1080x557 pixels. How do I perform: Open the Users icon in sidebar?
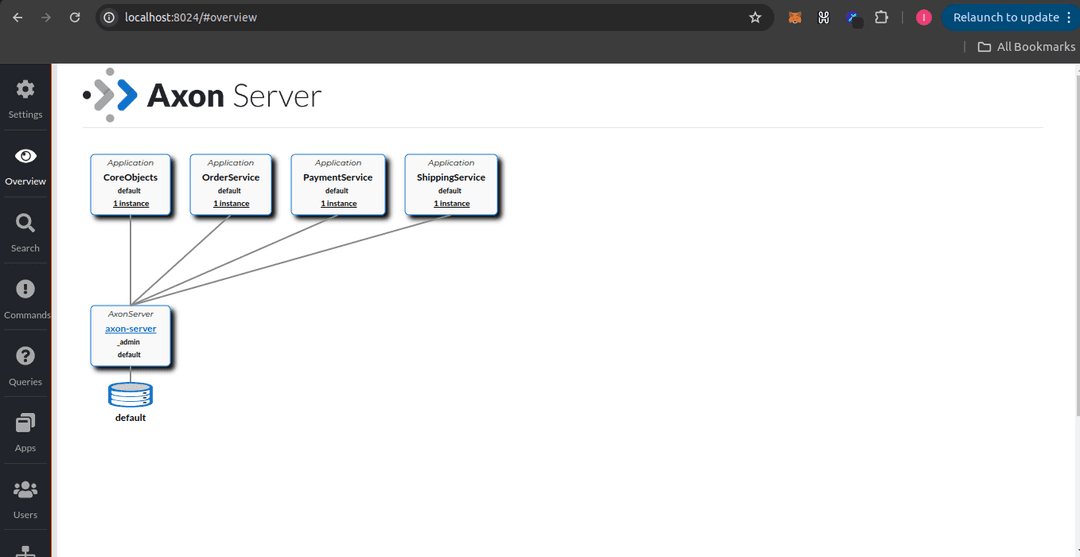[25, 490]
